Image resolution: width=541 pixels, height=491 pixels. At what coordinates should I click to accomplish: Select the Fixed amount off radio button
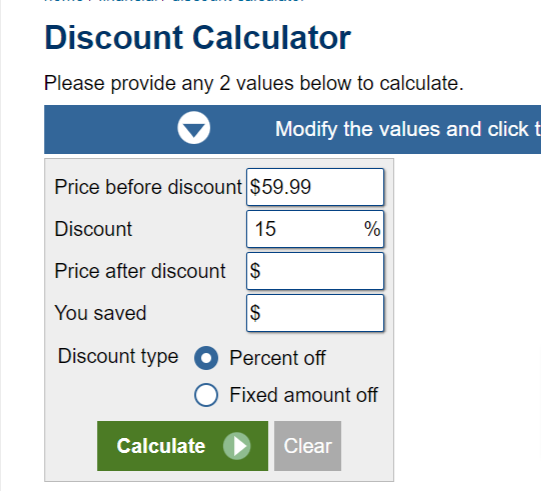(x=206, y=395)
